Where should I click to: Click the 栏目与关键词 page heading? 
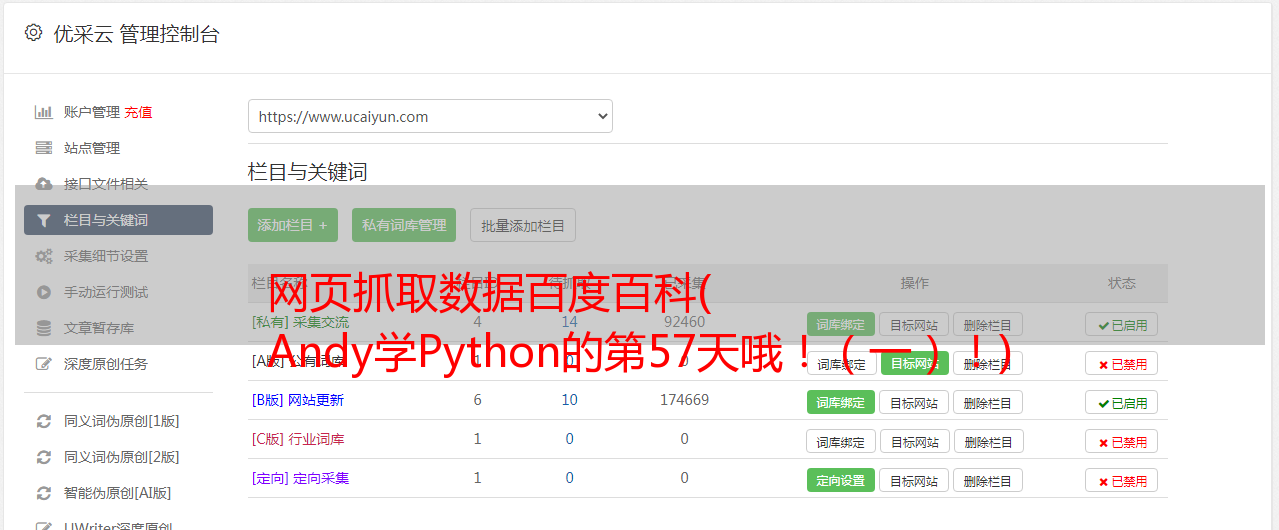pyautogui.click(x=308, y=172)
